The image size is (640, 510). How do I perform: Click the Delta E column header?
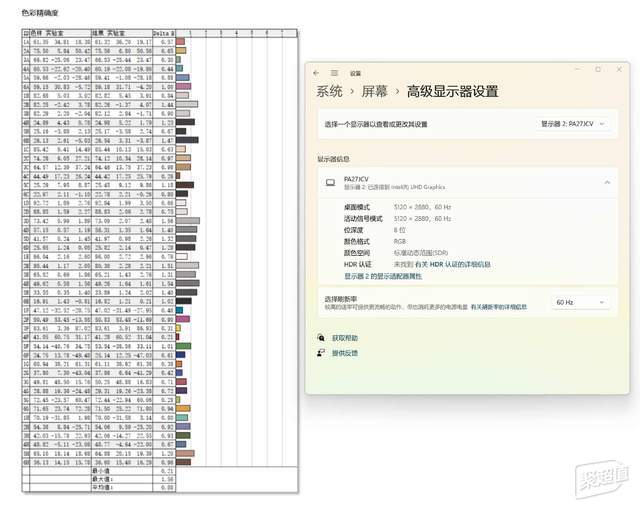(164, 33)
